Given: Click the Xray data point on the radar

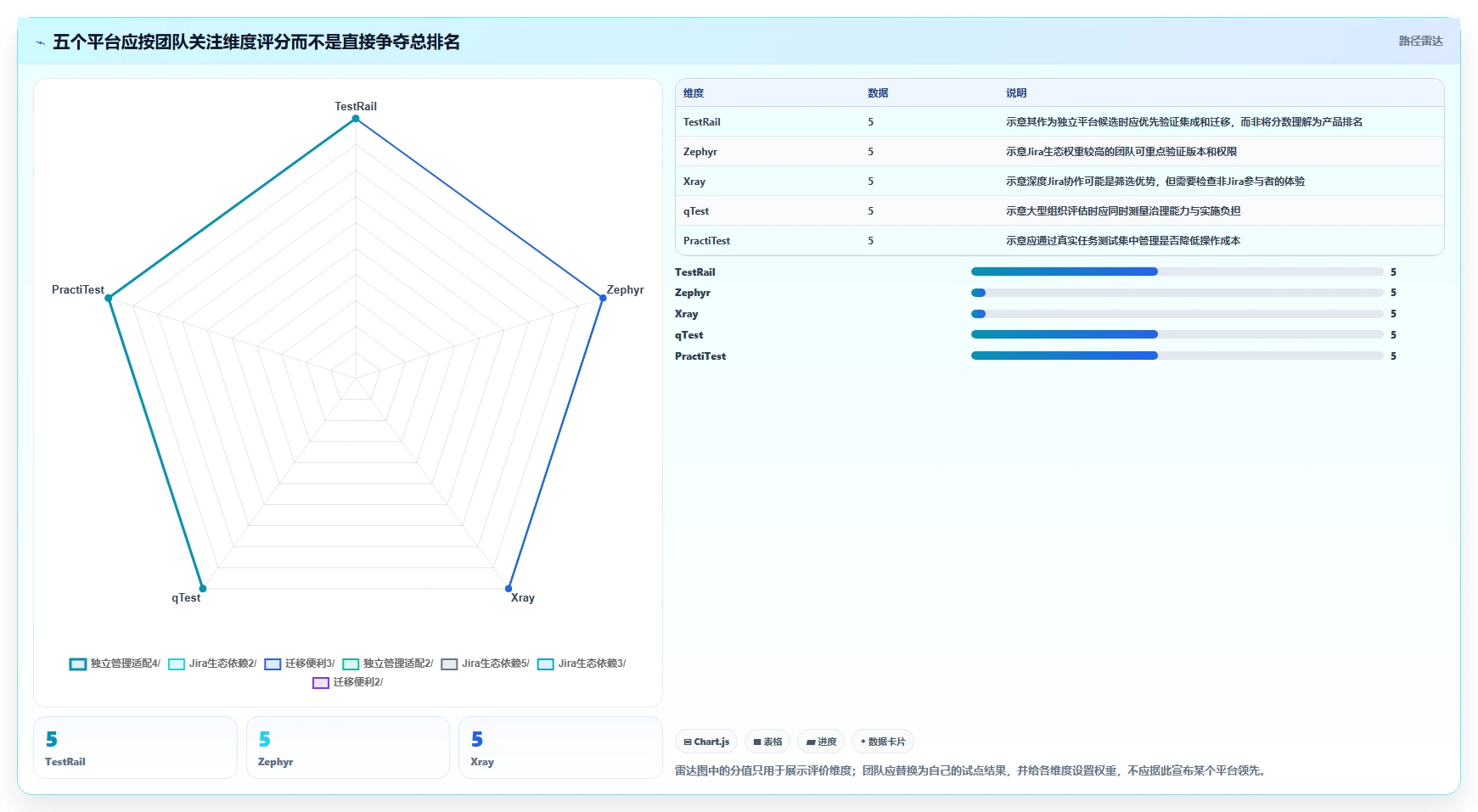Looking at the screenshot, I should [509, 588].
